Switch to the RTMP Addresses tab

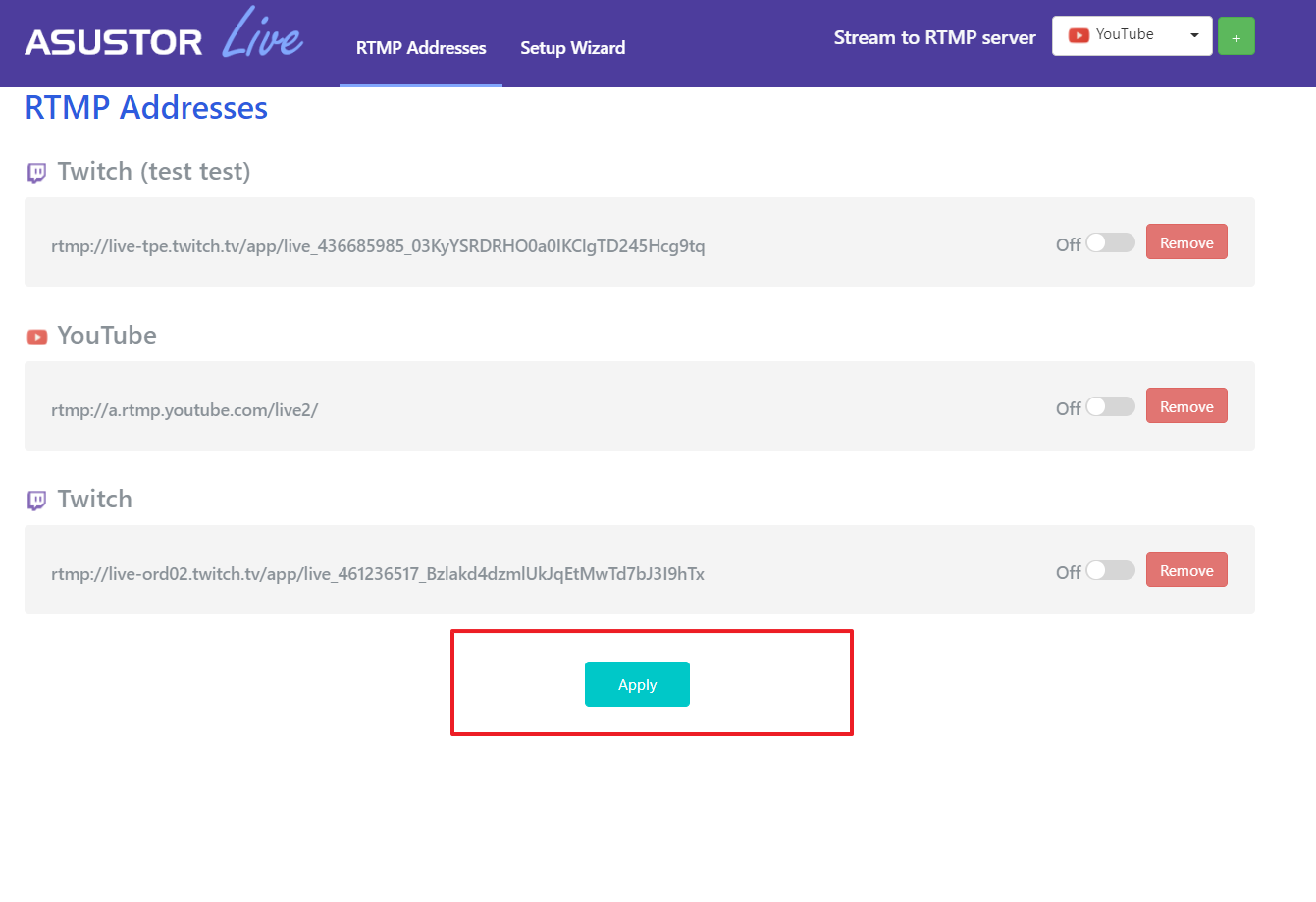coord(421,48)
